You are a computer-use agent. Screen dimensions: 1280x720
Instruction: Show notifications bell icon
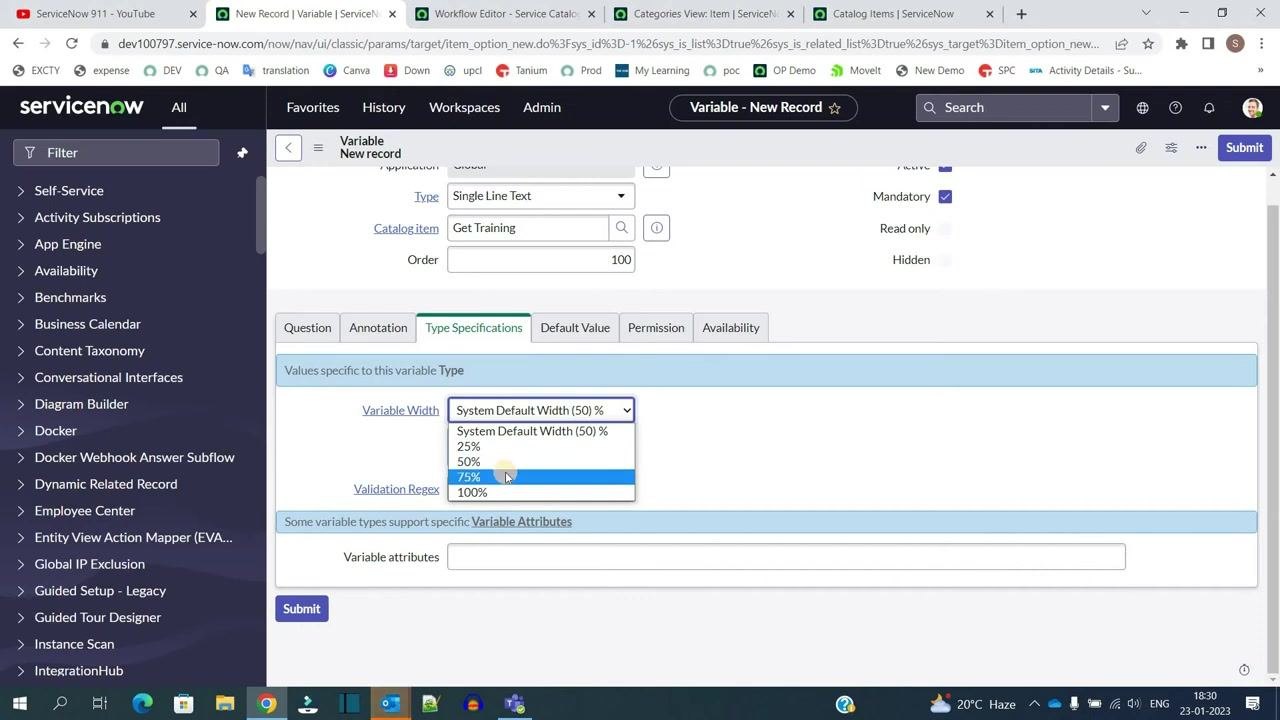pyautogui.click(x=1209, y=108)
